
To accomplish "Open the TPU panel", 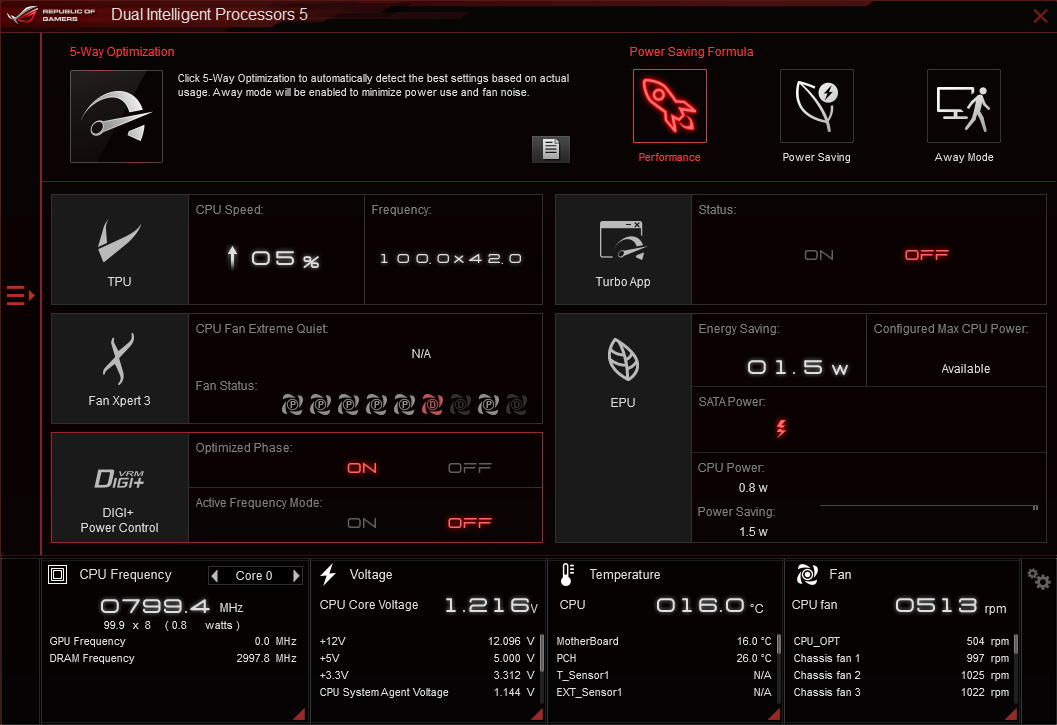I will pyautogui.click(x=119, y=250).
